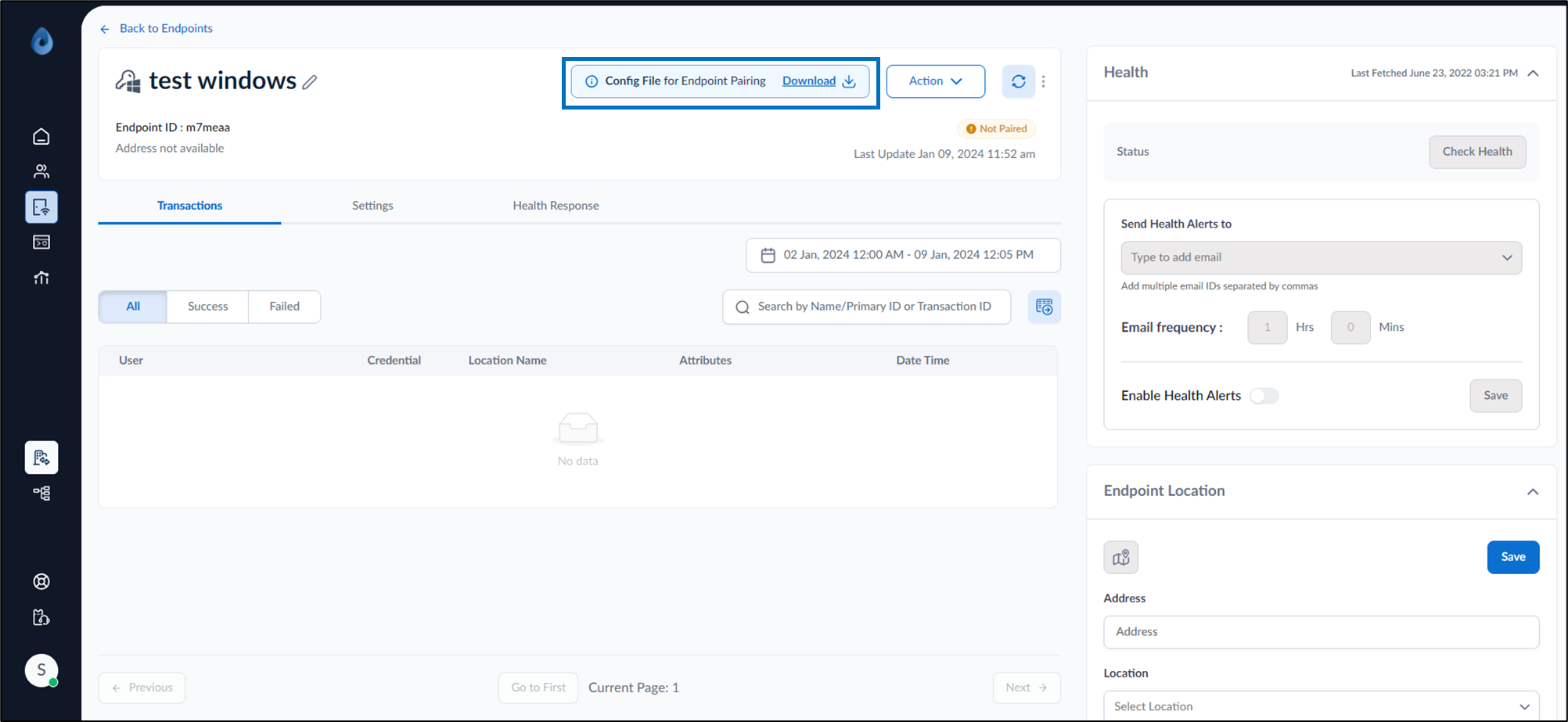1568x722 pixels.
Task: Click the export transactions table icon
Action: click(x=1045, y=307)
